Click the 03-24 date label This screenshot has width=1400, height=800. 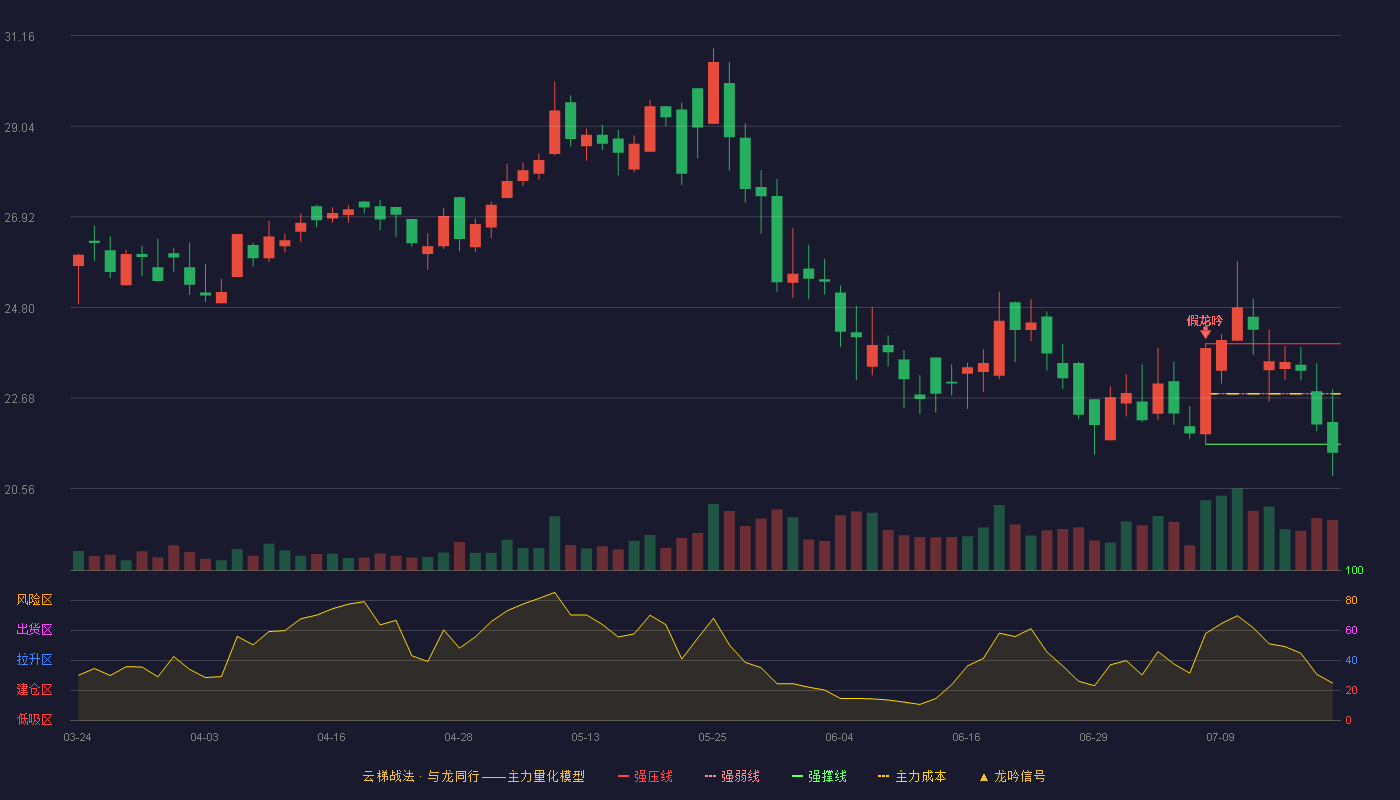77,737
